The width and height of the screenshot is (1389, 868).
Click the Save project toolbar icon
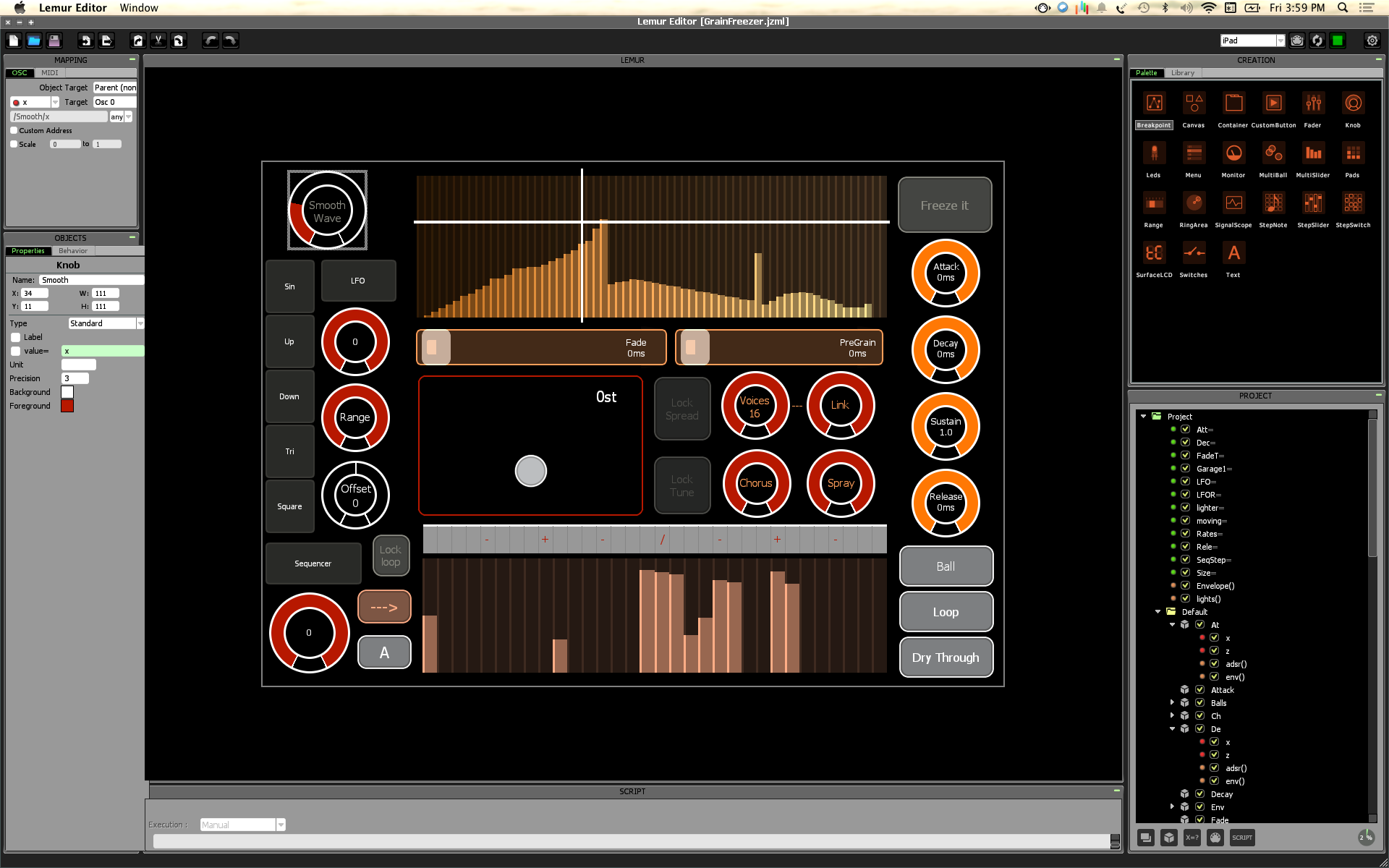pos(54,41)
